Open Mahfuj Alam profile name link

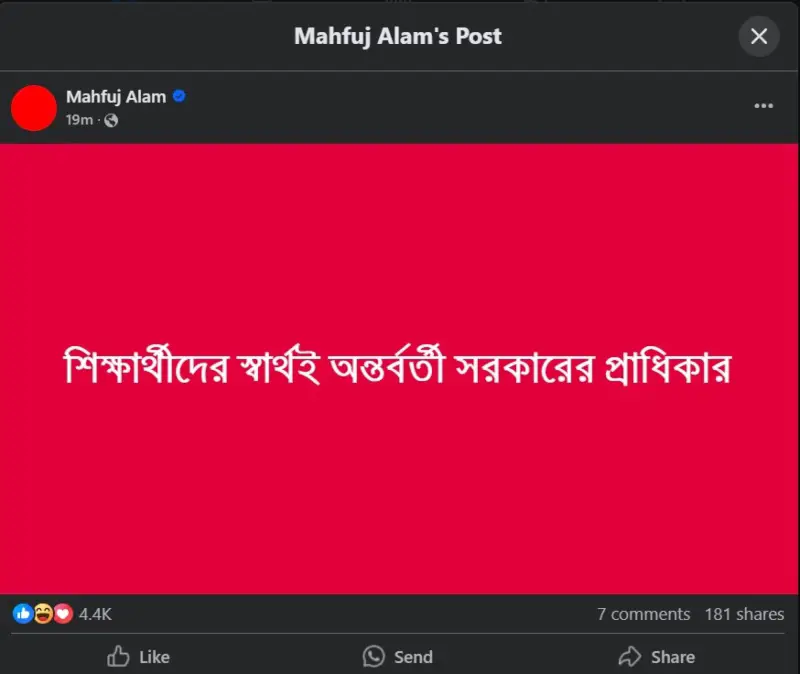tap(116, 96)
